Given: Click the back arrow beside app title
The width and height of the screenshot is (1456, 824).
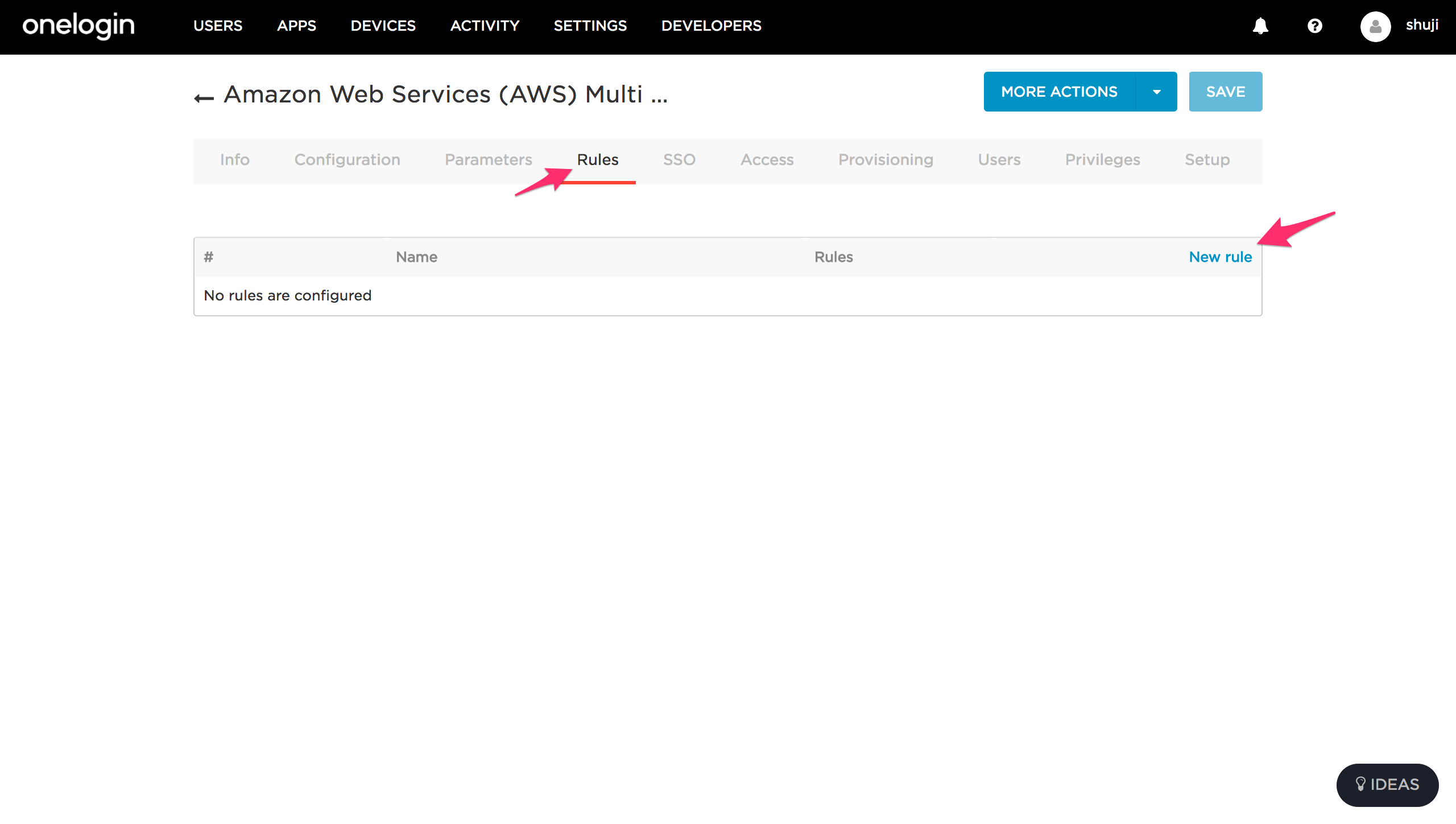Looking at the screenshot, I should [204, 98].
